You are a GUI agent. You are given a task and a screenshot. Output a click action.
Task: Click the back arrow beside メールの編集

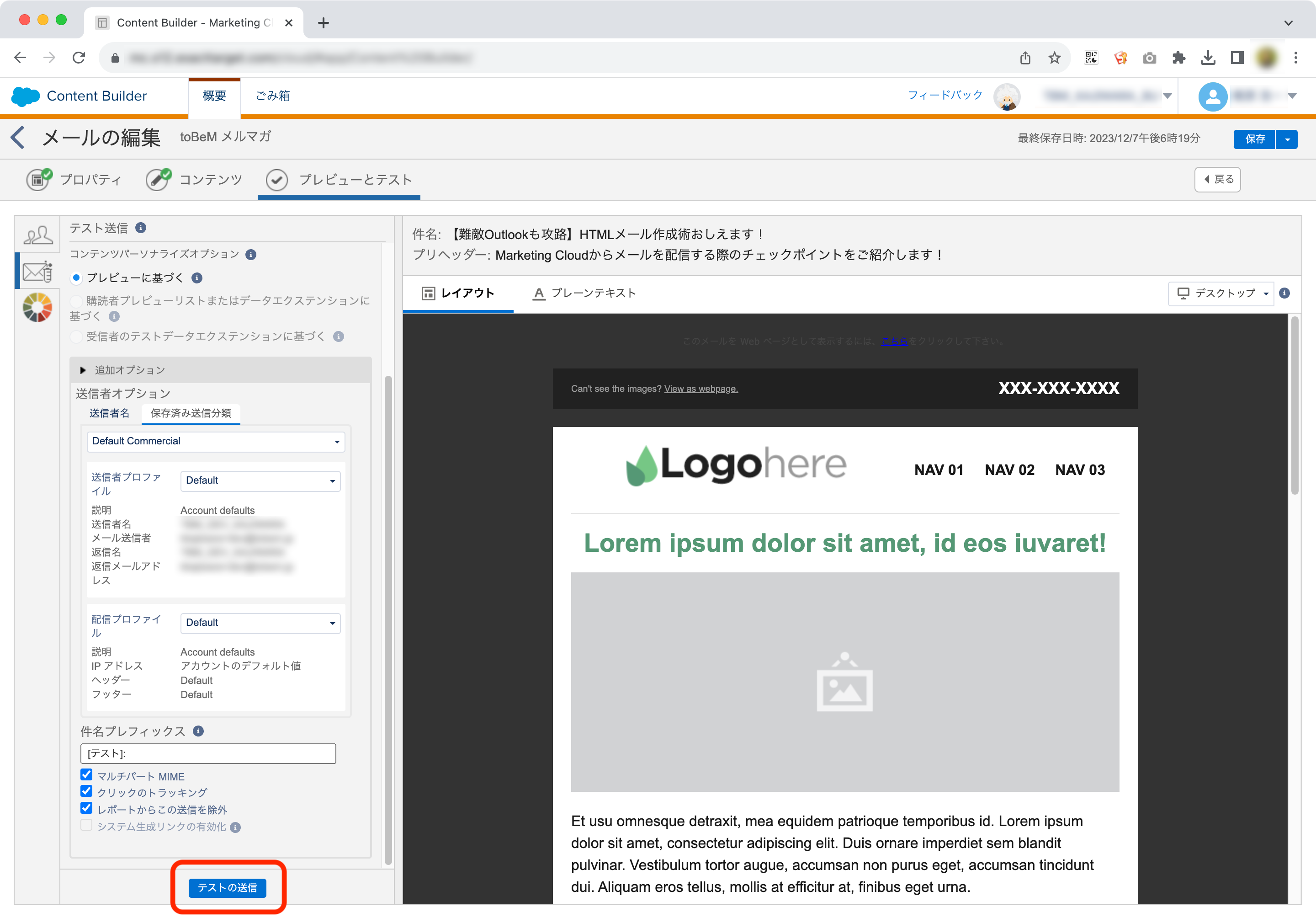point(18,138)
